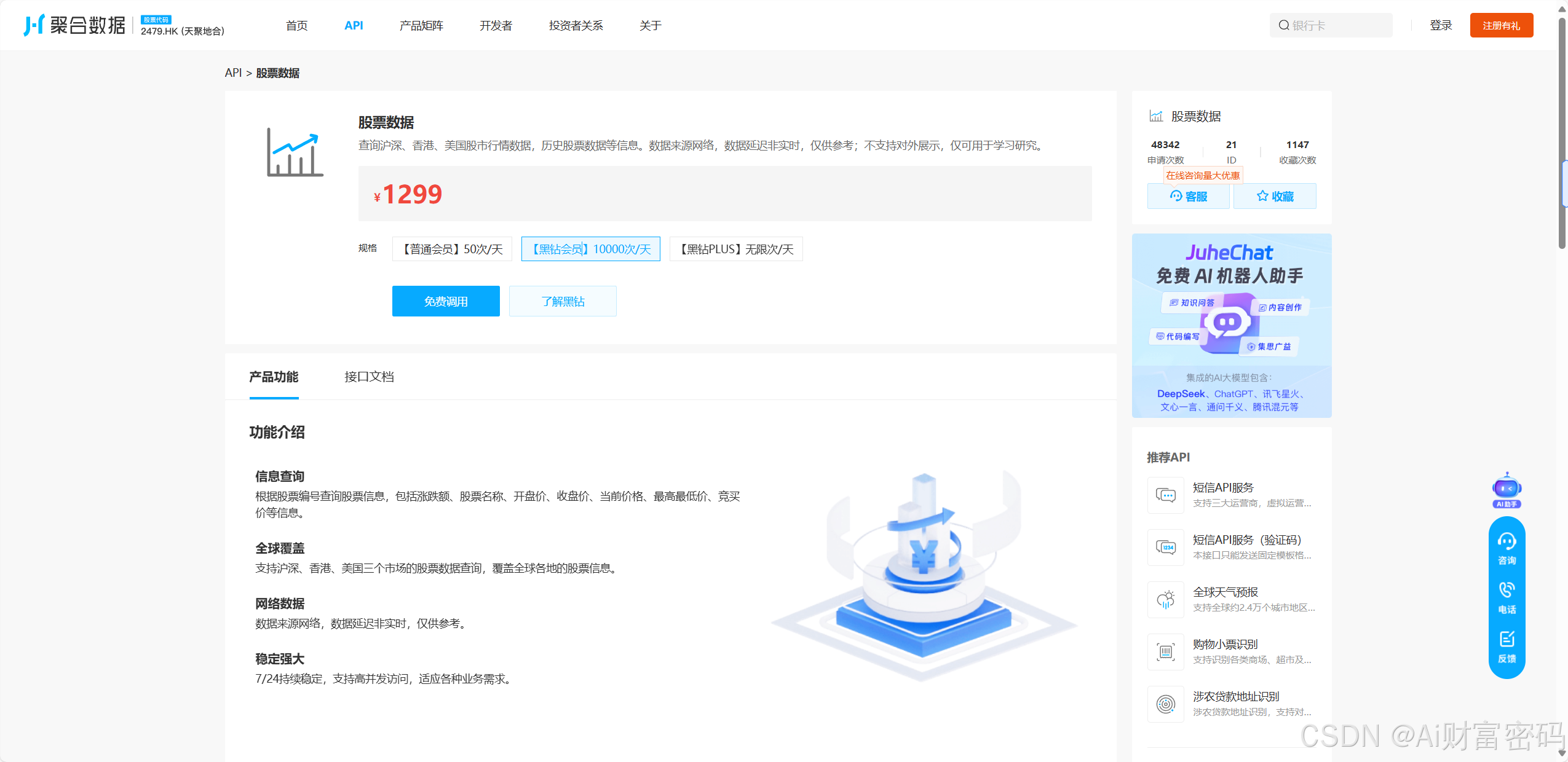Click the 涉农贷款地址识别 target icon
The width and height of the screenshot is (1568, 762).
point(1165,704)
